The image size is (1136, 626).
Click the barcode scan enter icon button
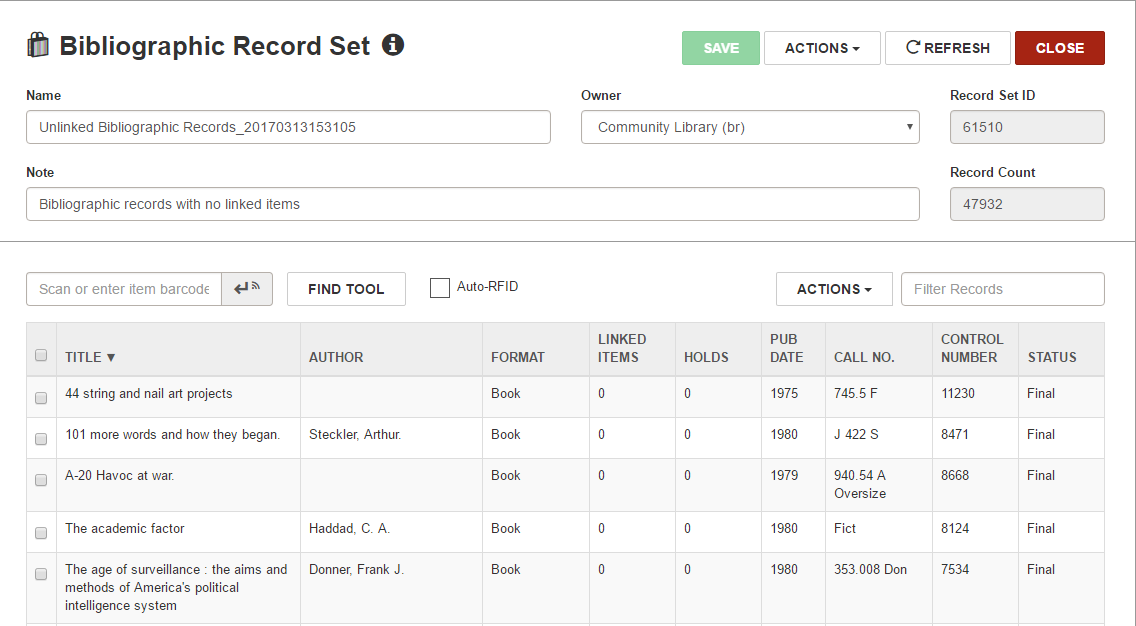[x=246, y=289]
